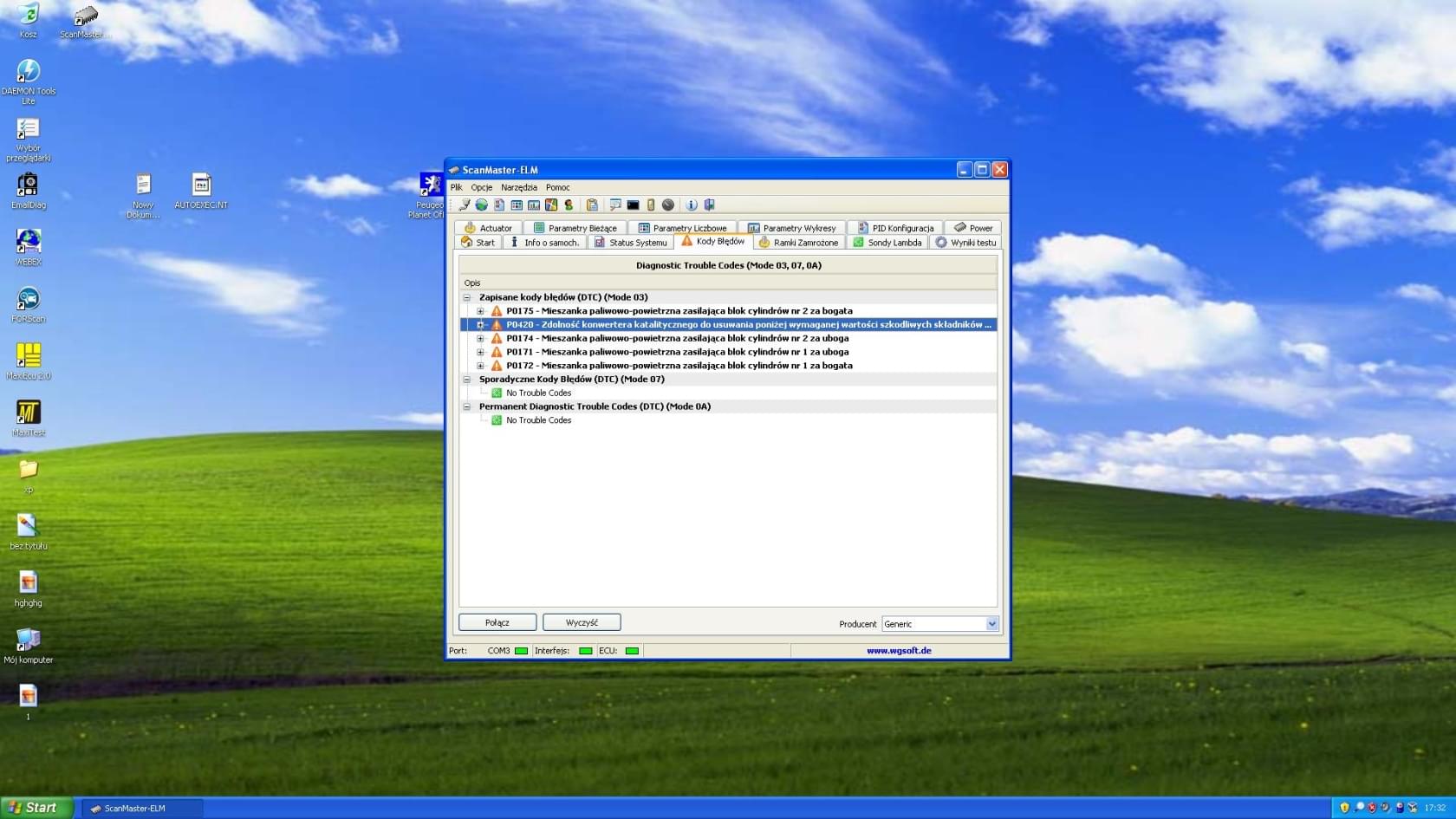Switch to the Sondy Lambda tab
The width and height of the screenshot is (1456, 819).
(887, 243)
